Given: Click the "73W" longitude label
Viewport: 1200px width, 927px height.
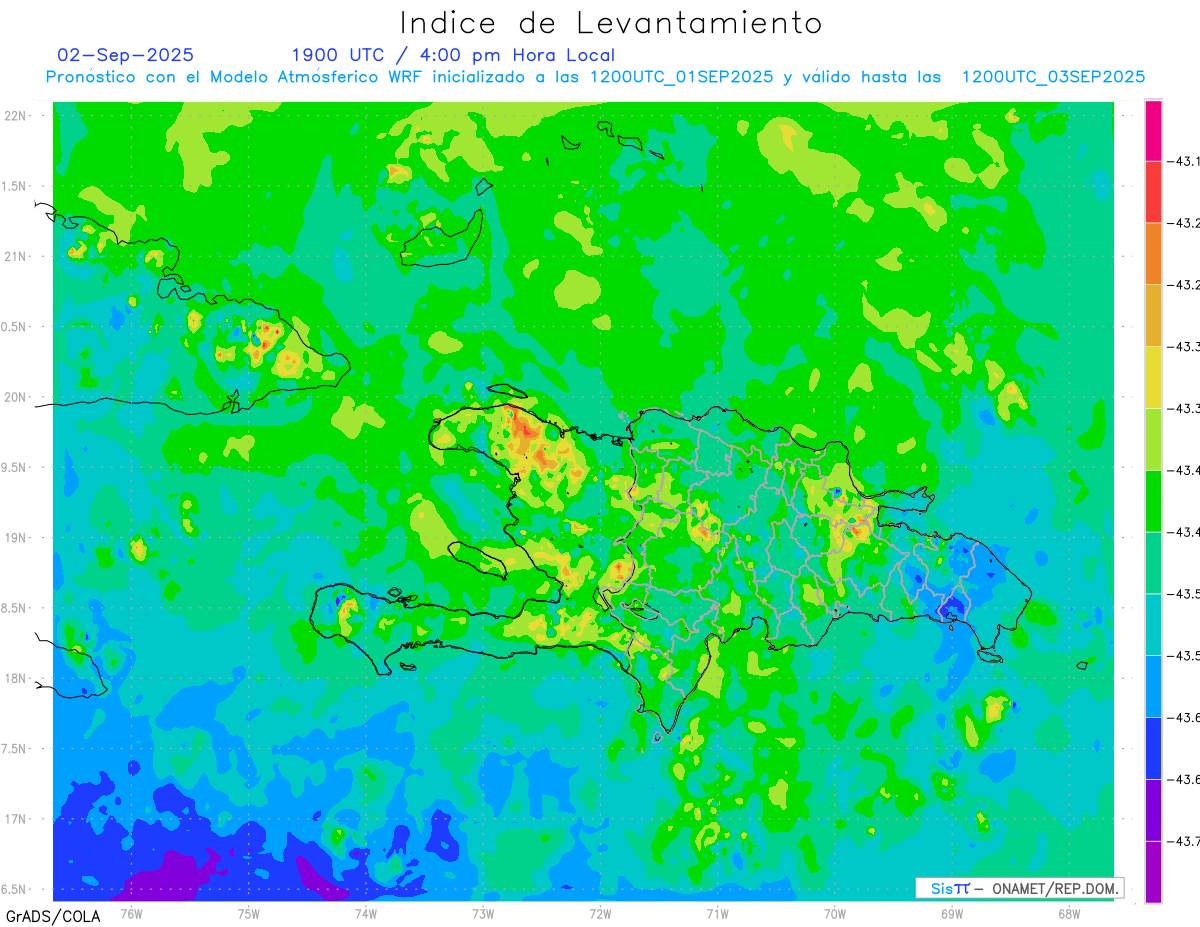Looking at the screenshot, I should (483, 913).
